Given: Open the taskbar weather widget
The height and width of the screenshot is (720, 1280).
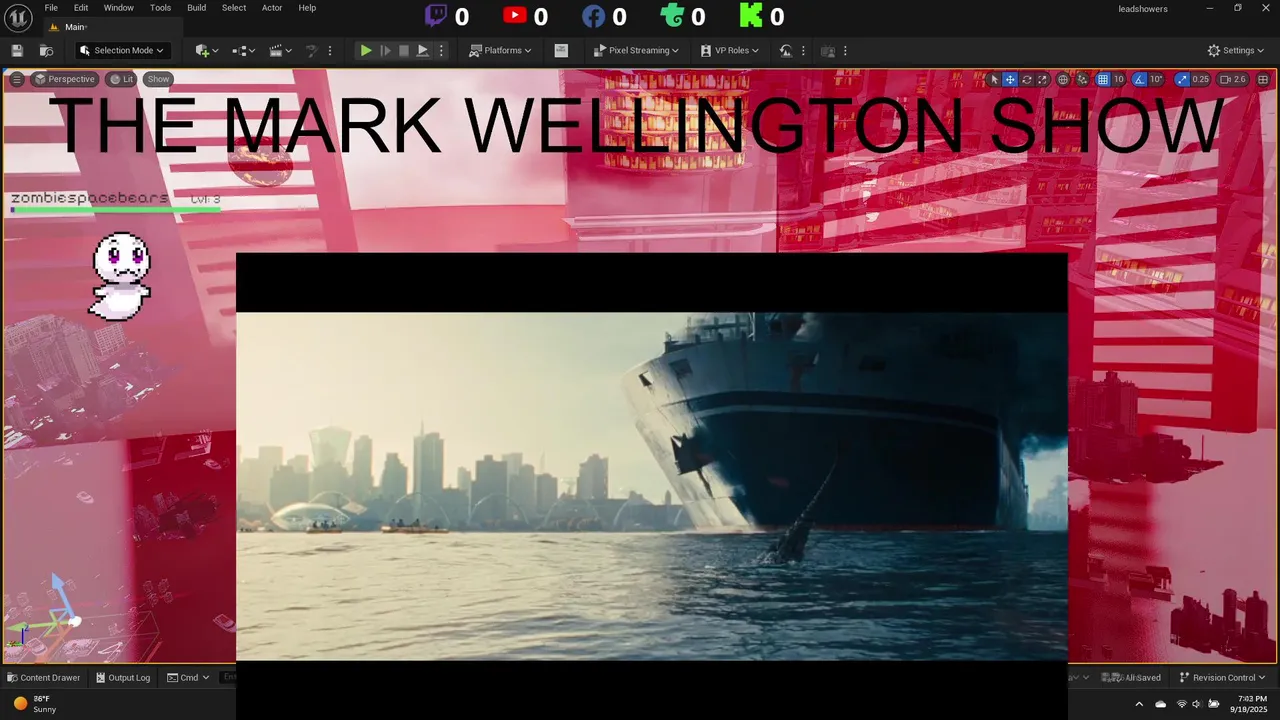Looking at the screenshot, I should pyautogui.click(x=34, y=704).
